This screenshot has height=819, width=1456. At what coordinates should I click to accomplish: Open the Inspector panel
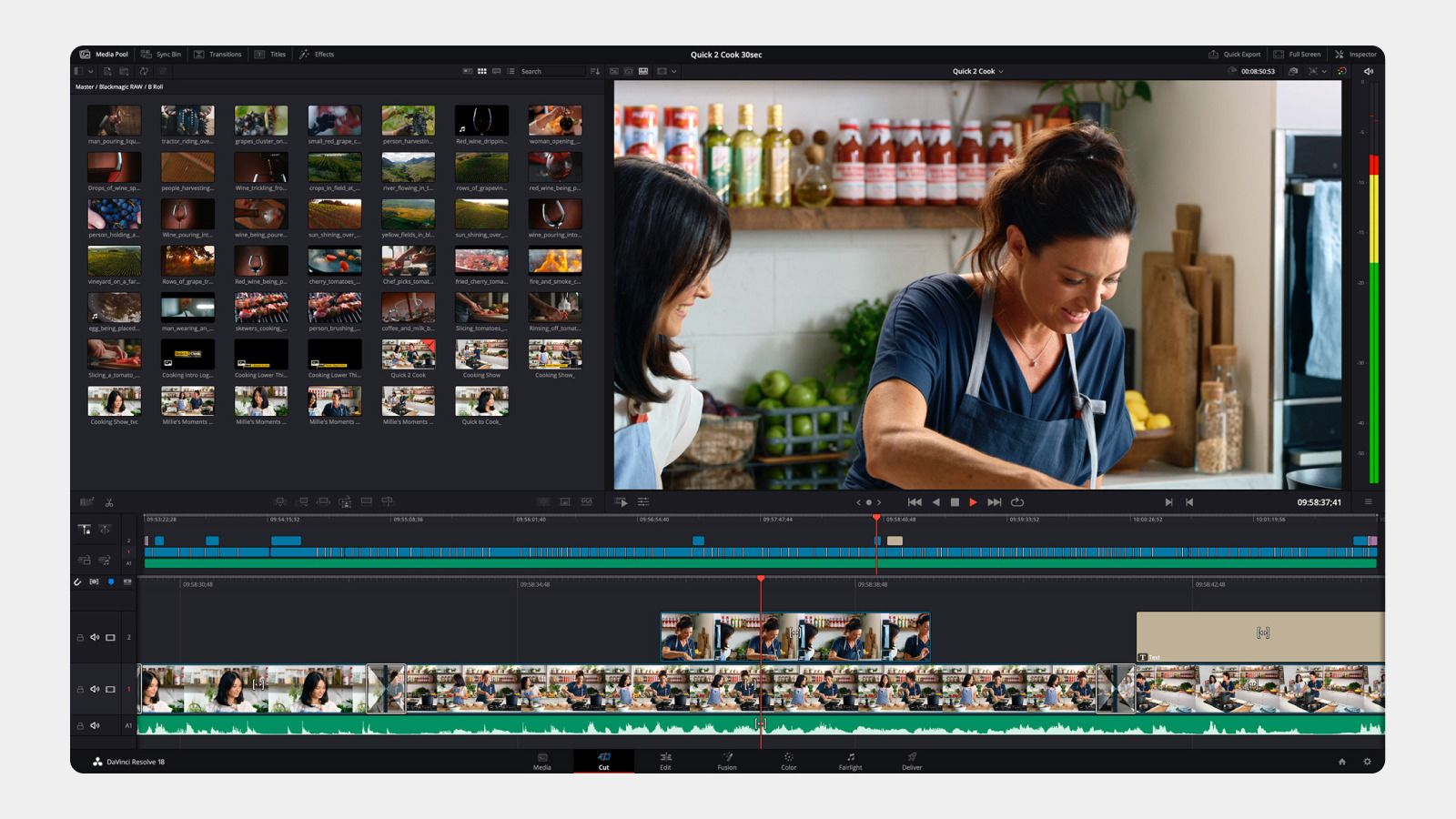(1355, 55)
